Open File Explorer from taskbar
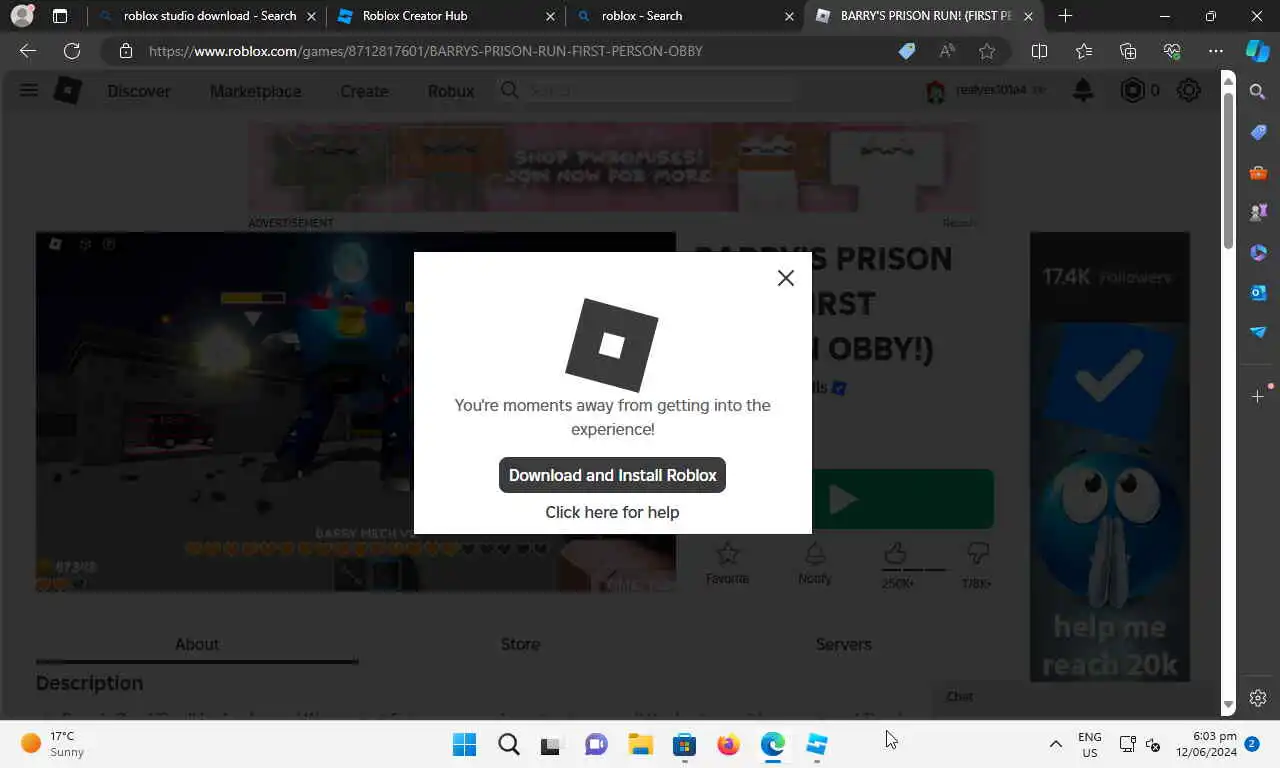Viewport: 1280px width, 768px height. click(x=640, y=744)
